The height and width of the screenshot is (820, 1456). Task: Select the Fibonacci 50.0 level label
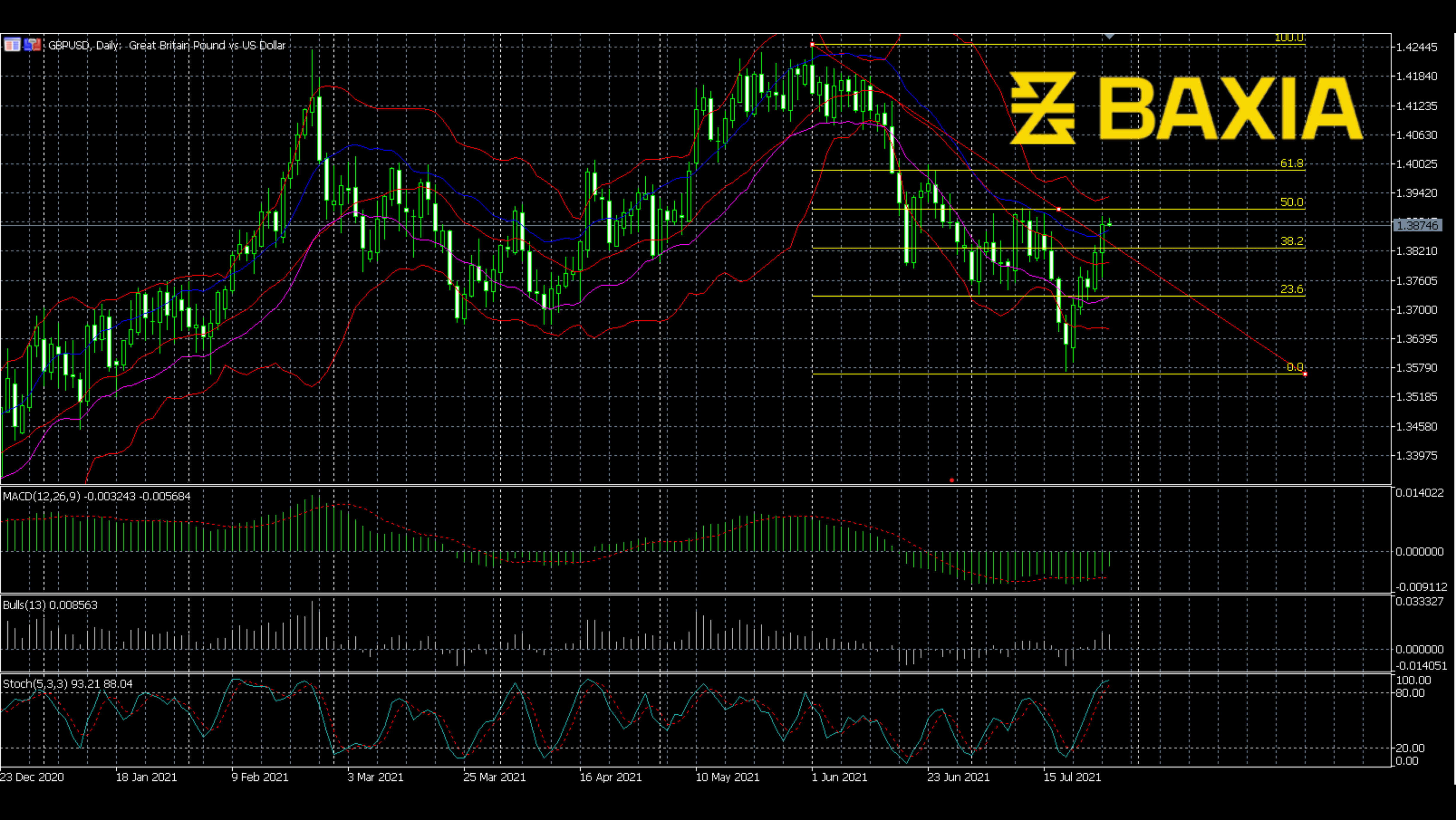[1291, 202]
